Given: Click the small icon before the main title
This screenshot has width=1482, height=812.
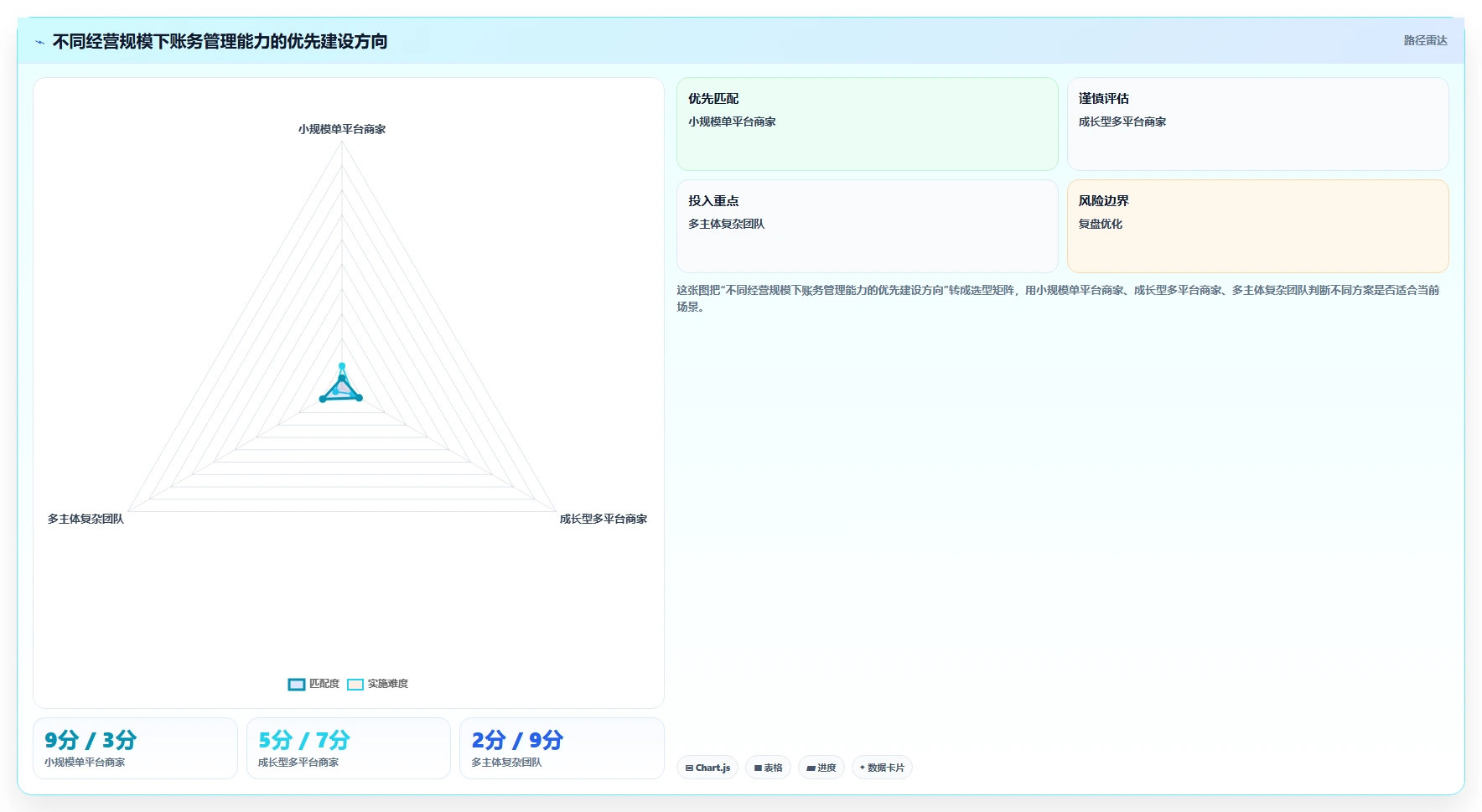Looking at the screenshot, I should click(39, 42).
